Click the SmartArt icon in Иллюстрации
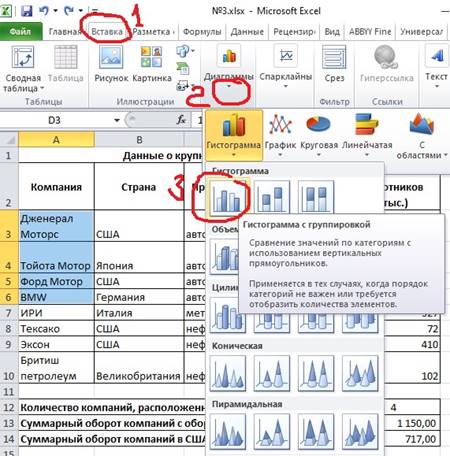The image size is (450, 456). [183, 69]
